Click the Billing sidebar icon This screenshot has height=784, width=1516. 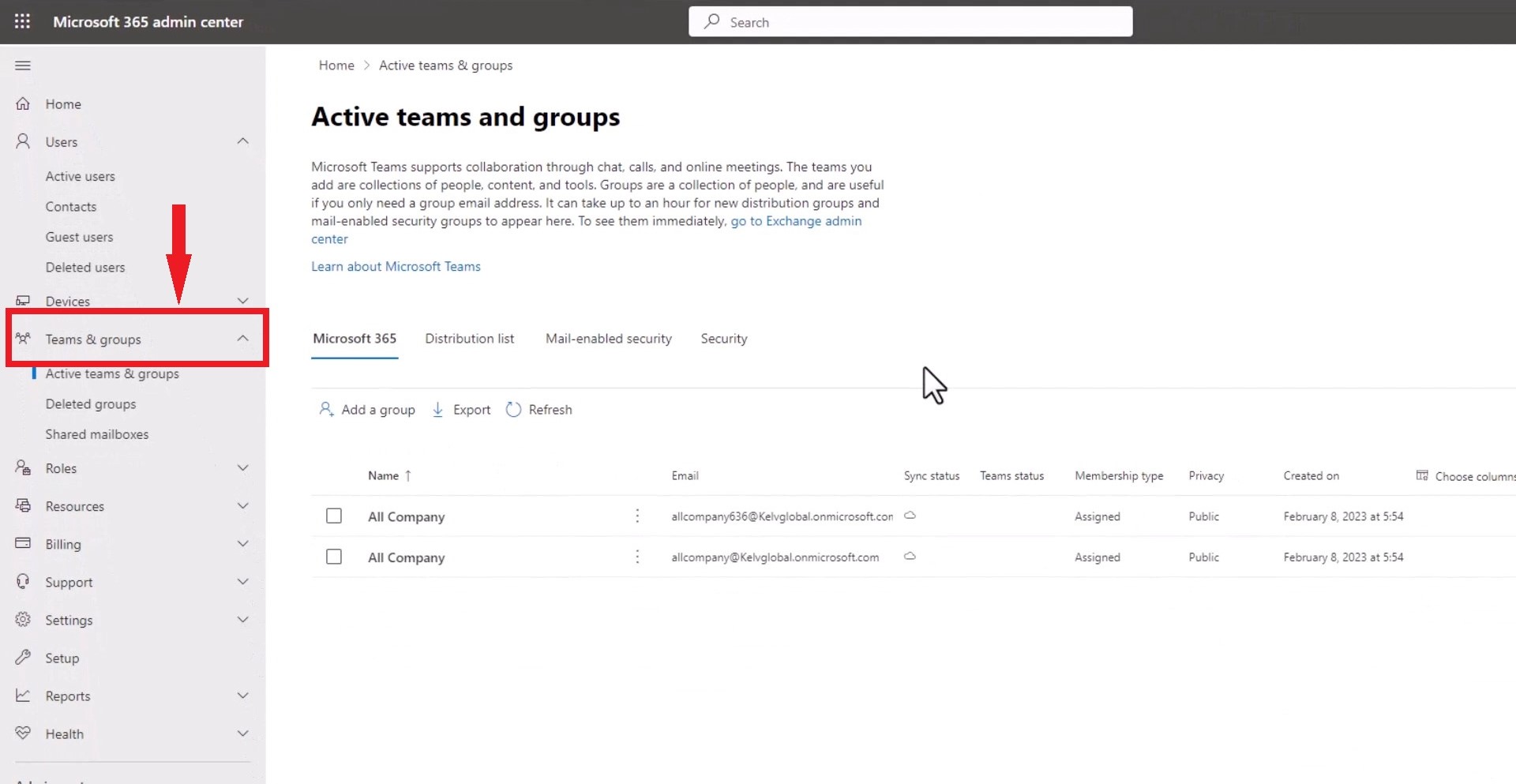(x=24, y=544)
